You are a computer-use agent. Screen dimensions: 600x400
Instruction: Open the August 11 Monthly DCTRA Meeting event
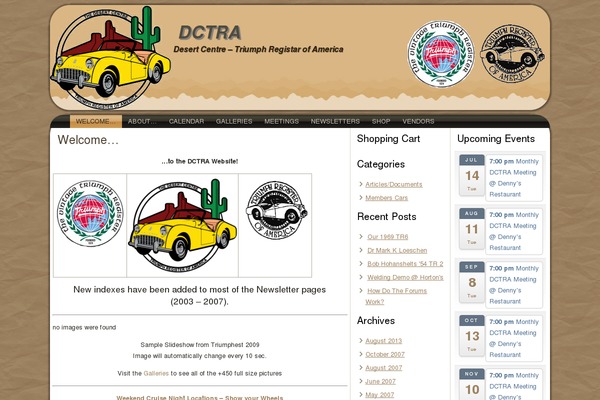(x=514, y=232)
